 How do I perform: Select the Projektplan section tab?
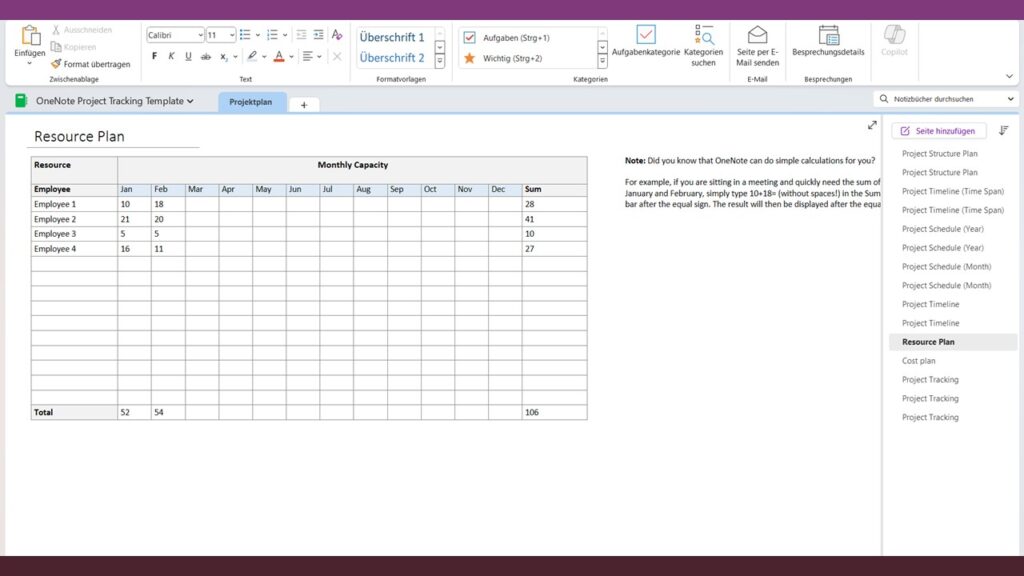tap(251, 102)
